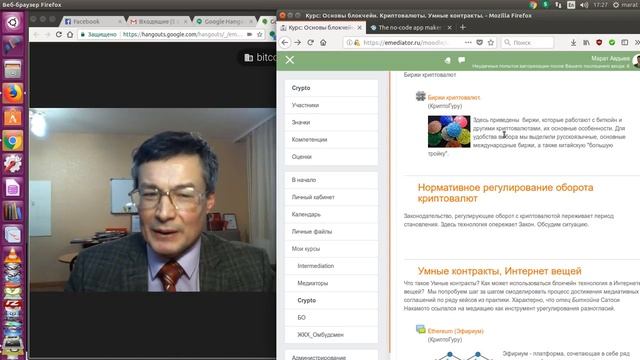Open Moodle messages speech bubble
This screenshot has height=360, width=640.
coord(462,60)
